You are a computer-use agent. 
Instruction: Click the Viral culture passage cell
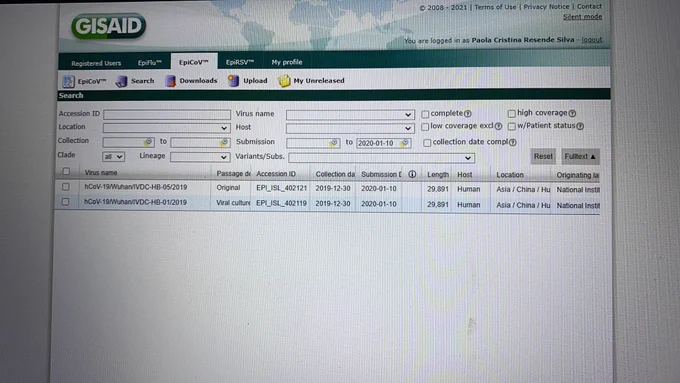(233, 203)
